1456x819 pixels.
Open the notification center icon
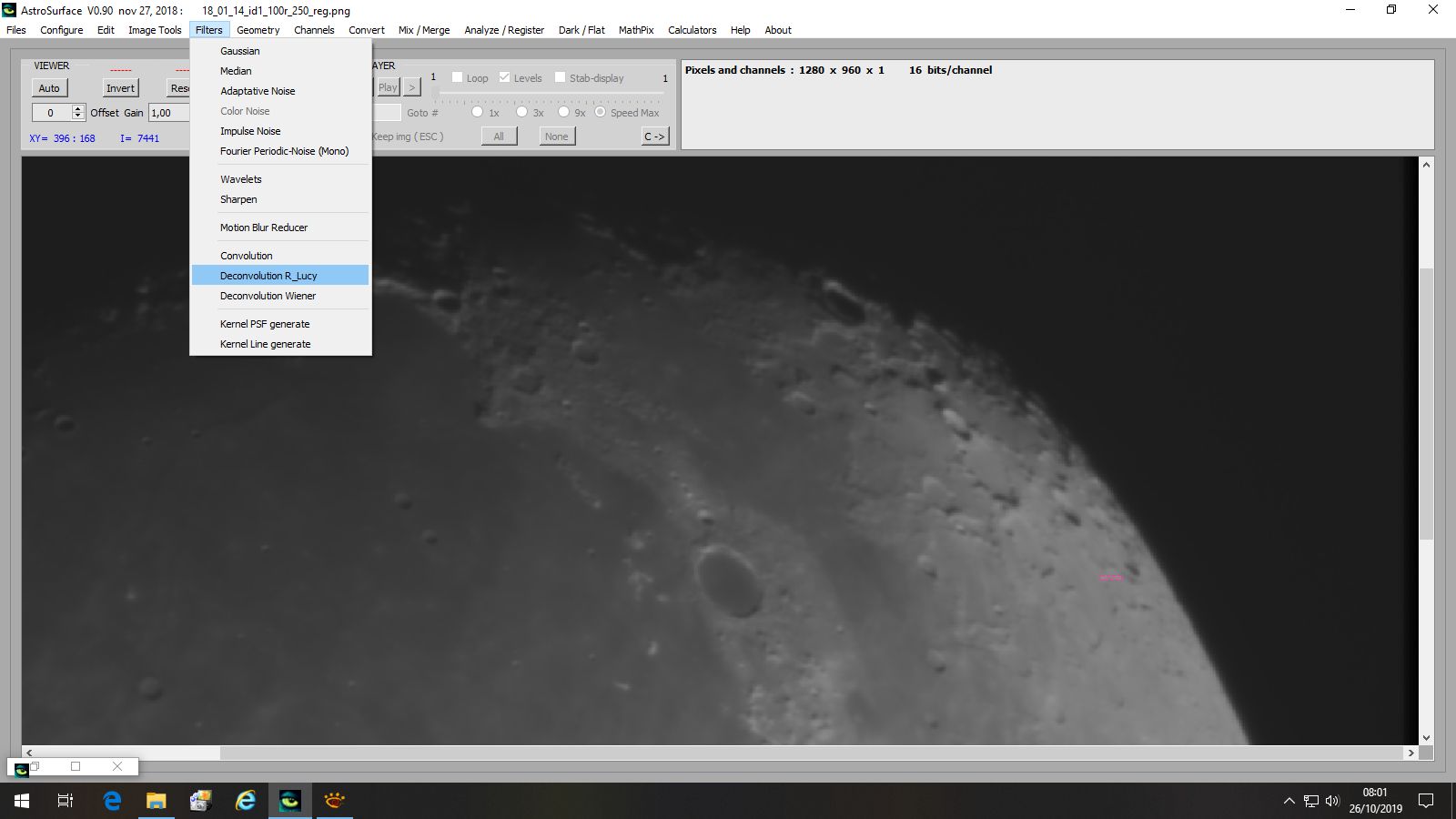[1426, 801]
